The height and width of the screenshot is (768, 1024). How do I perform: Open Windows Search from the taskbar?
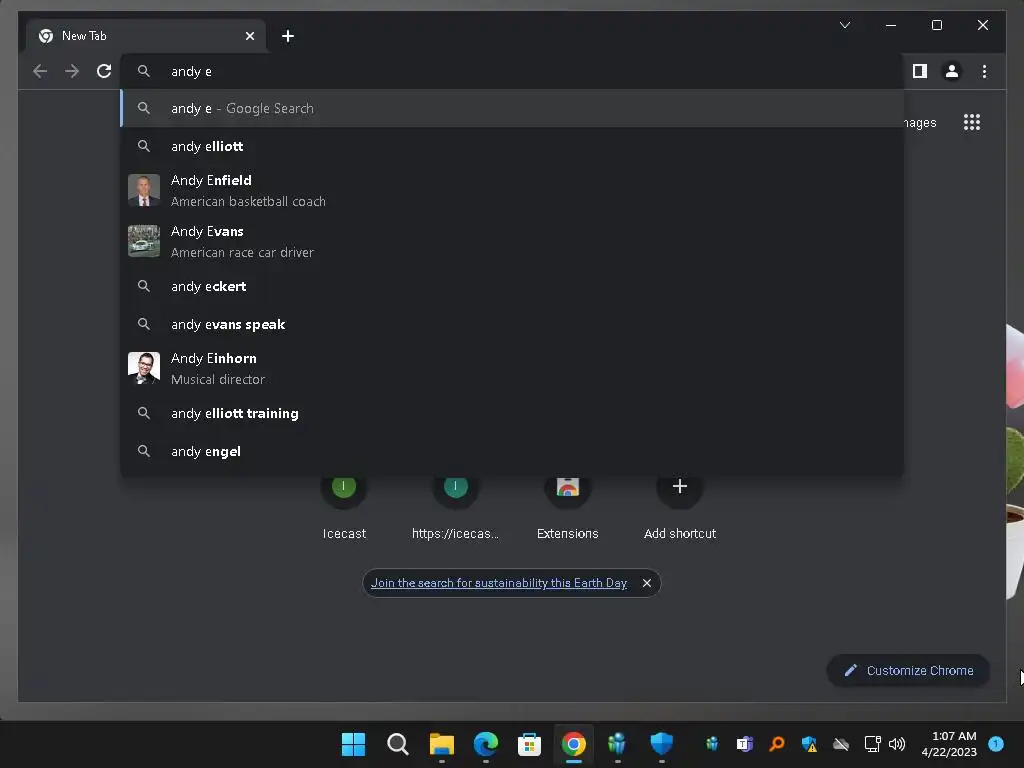[397, 744]
